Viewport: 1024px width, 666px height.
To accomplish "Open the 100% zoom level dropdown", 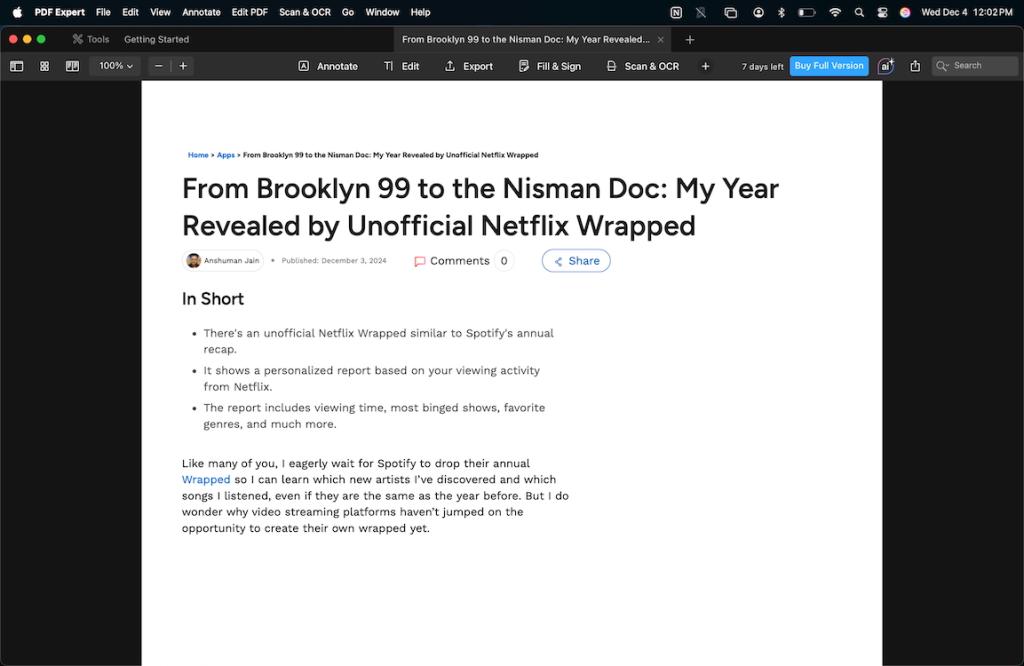I will coord(116,66).
